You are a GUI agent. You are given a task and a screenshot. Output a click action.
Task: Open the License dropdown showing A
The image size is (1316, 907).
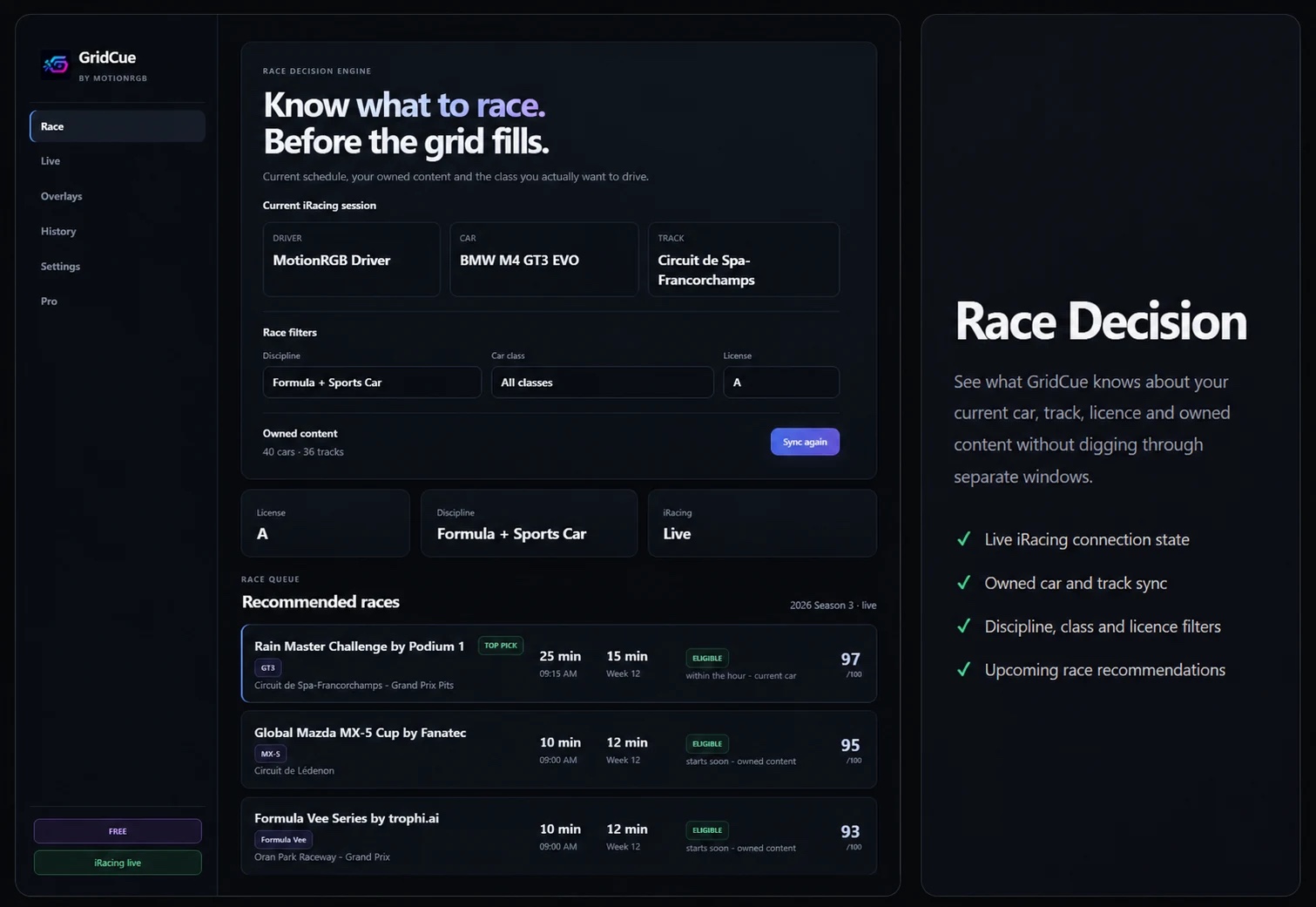(781, 382)
